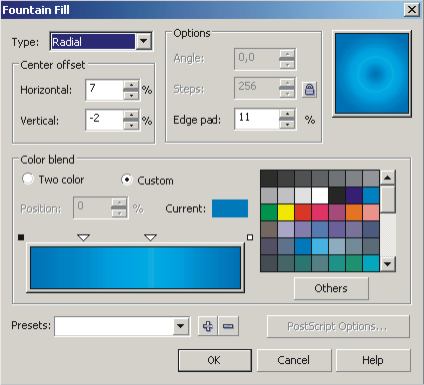Image resolution: width=424 pixels, height=385 pixels.
Task: Click the Current color blue swatch
Action: pyautogui.click(x=230, y=209)
